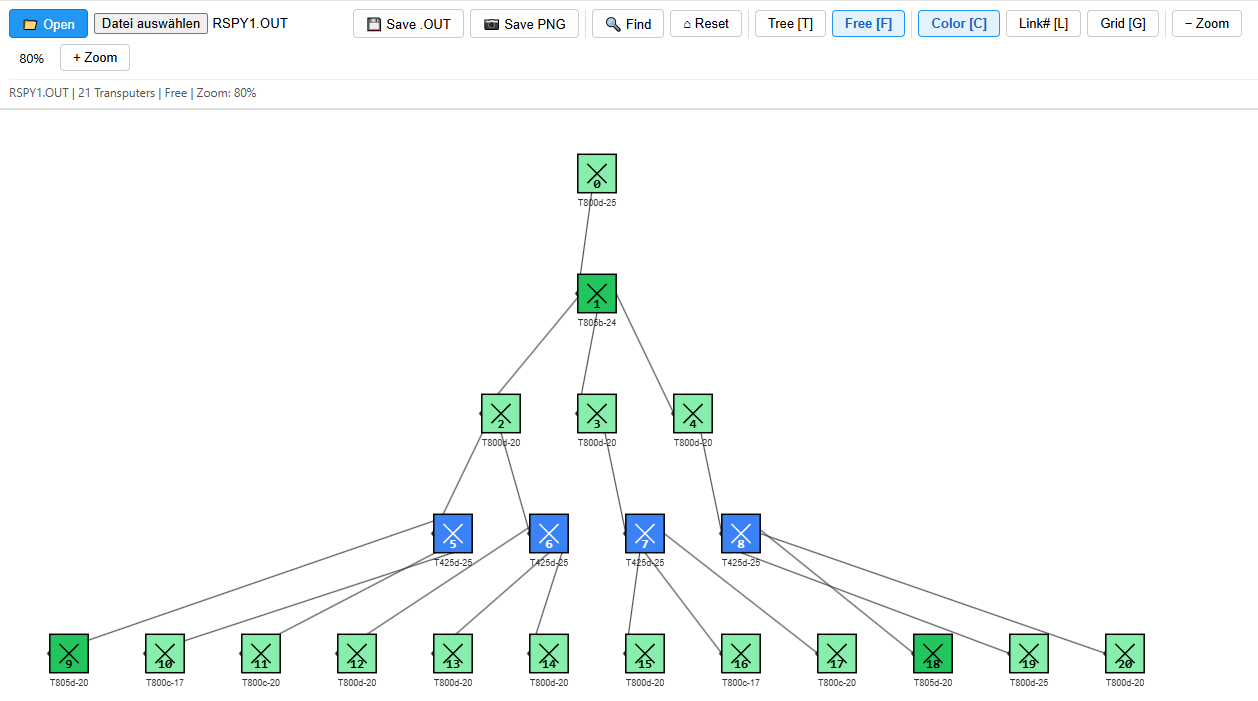The height and width of the screenshot is (701, 1258).
Task: Open the Find search tool
Action: tap(628, 24)
